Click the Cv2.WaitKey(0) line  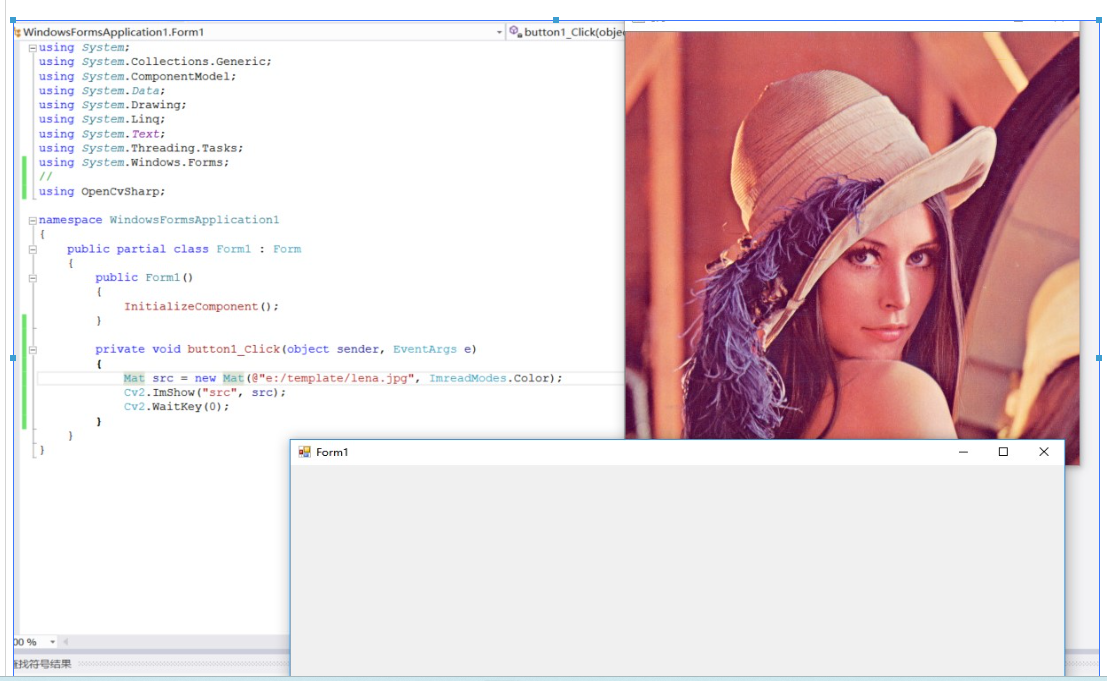point(176,406)
